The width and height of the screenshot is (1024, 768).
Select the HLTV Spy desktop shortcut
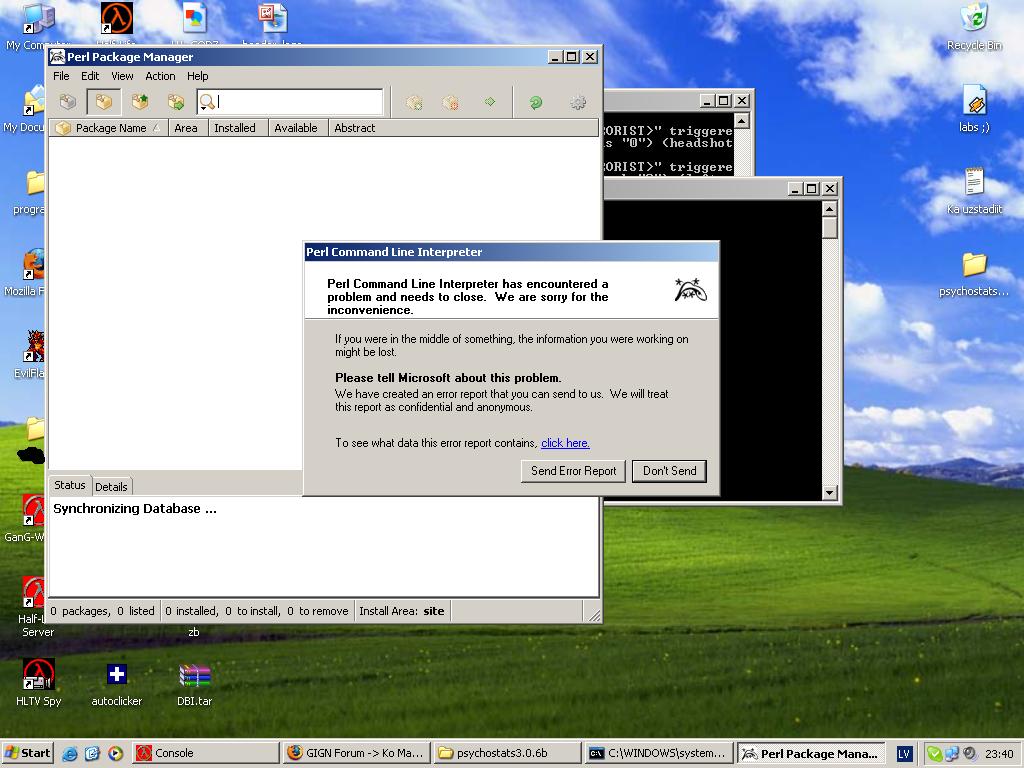(x=39, y=682)
